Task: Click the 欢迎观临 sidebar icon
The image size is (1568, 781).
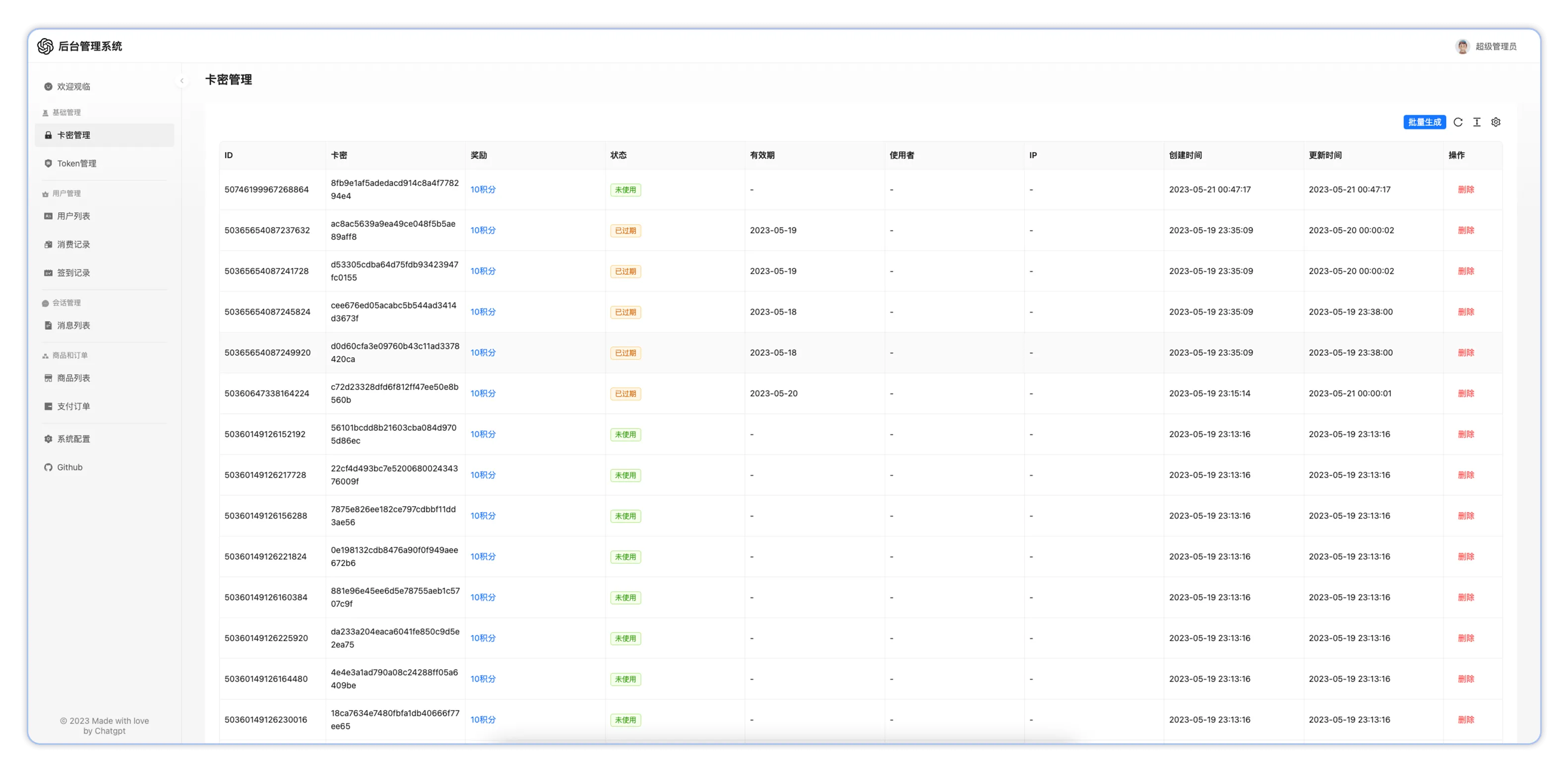Action: 48,86
